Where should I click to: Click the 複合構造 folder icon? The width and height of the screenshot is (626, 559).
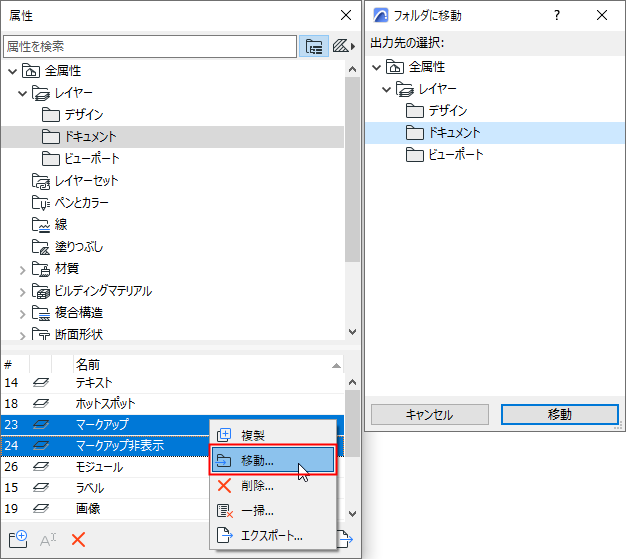pyautogui.click(x=41, y=313)
